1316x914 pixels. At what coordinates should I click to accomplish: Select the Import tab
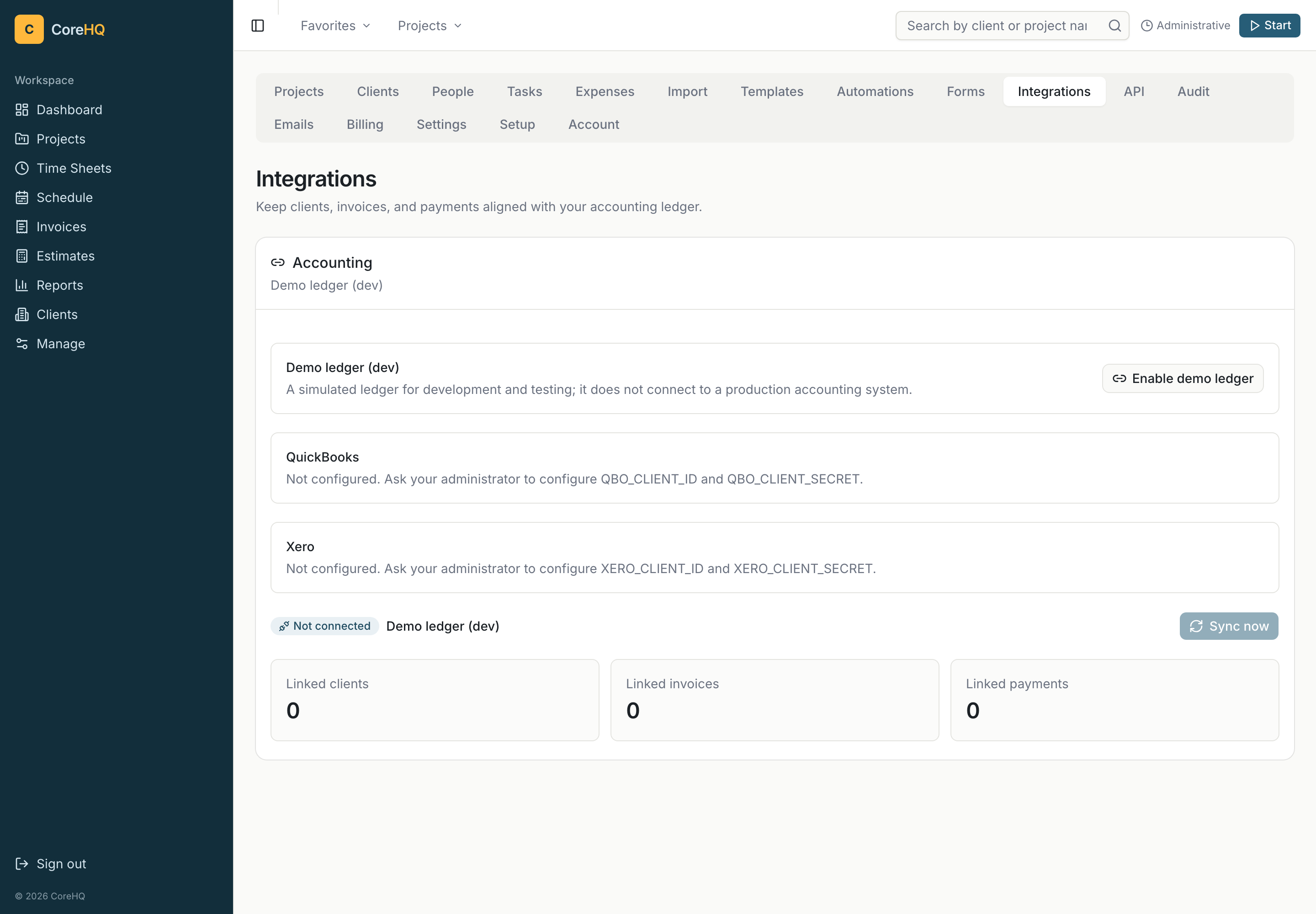687,92
